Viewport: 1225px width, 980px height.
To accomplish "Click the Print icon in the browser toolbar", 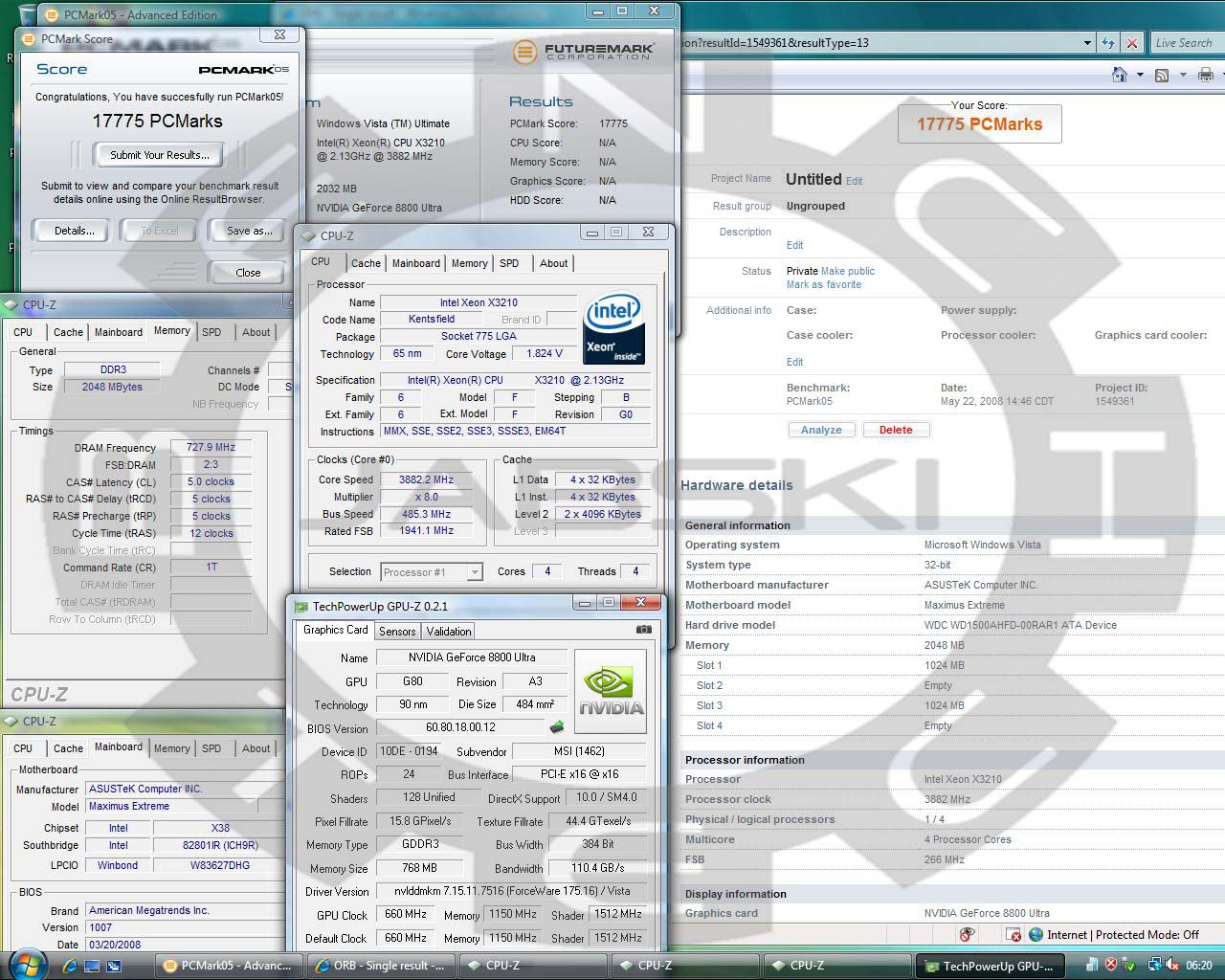I will [x=1206, y=75].
